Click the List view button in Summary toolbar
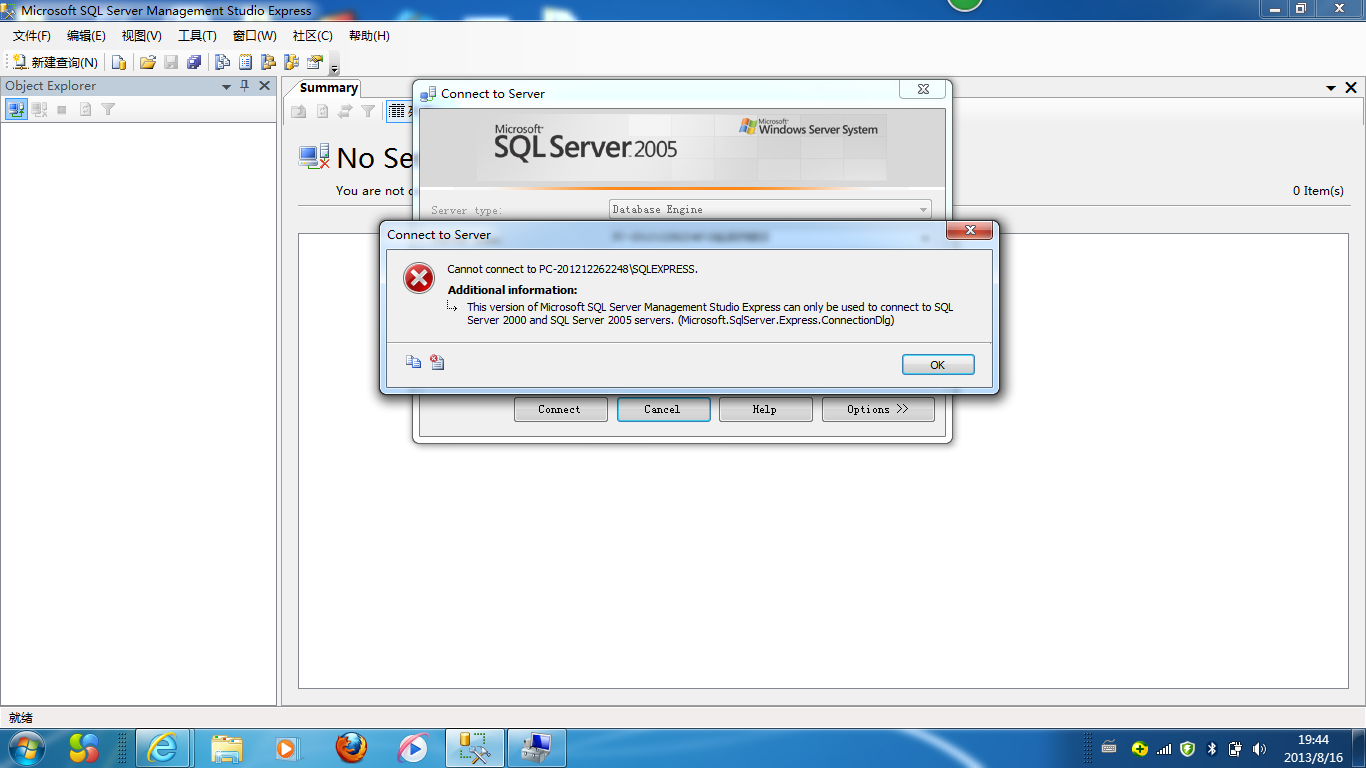The height and width of the screenshot is (768, 1366). click(x=399, y=111)
